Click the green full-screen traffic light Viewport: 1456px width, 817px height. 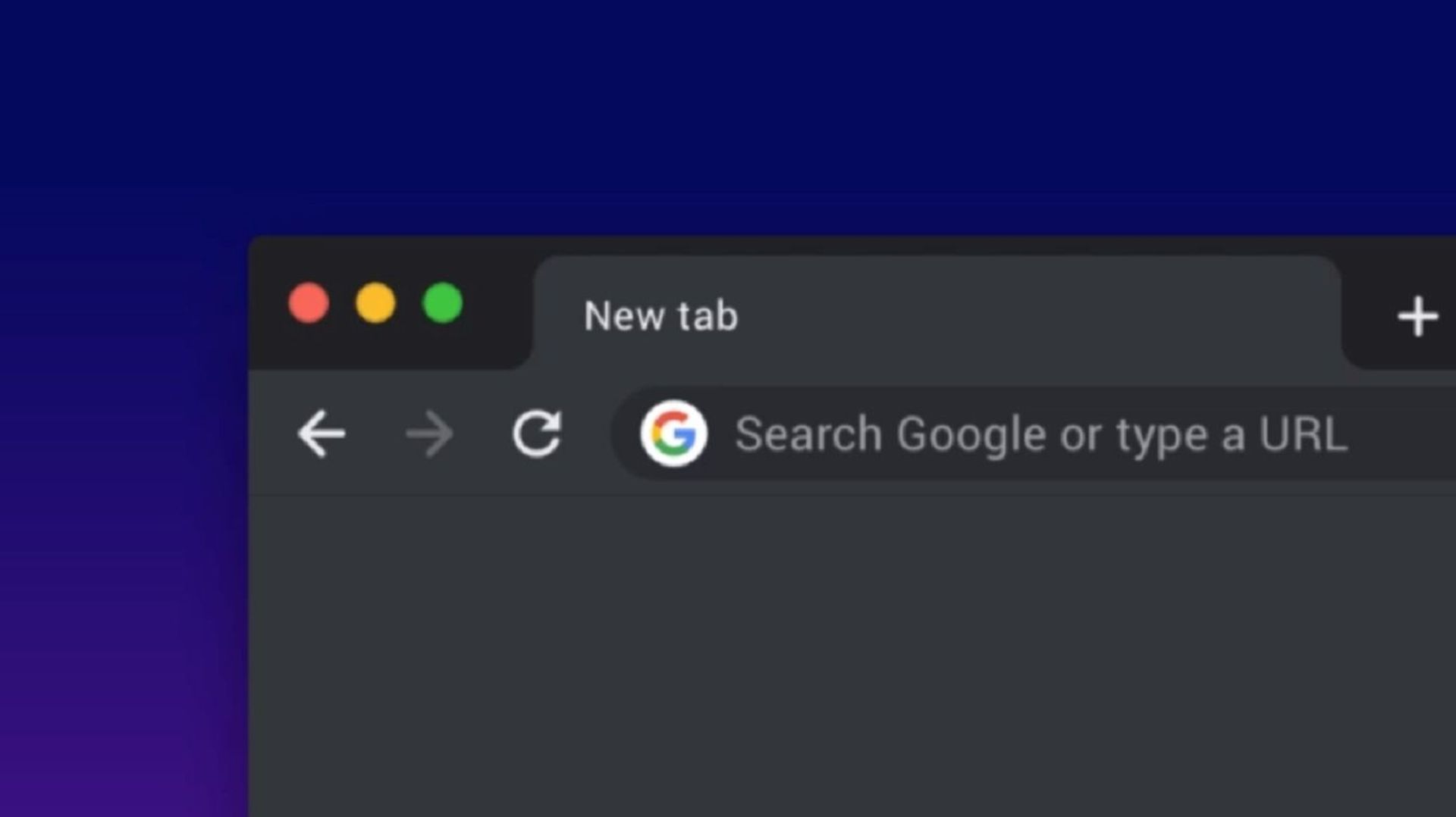click(442, 303)
